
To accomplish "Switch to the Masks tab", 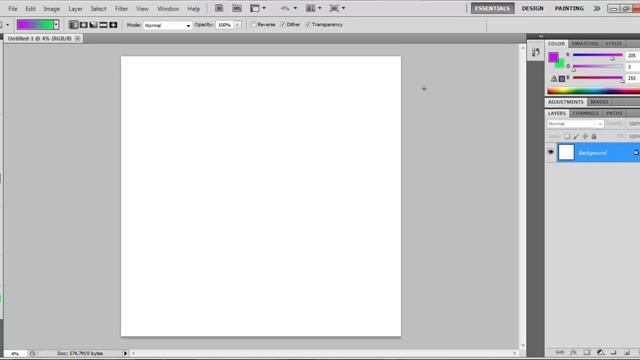I will pyautogui.click(x=599, y=102).
